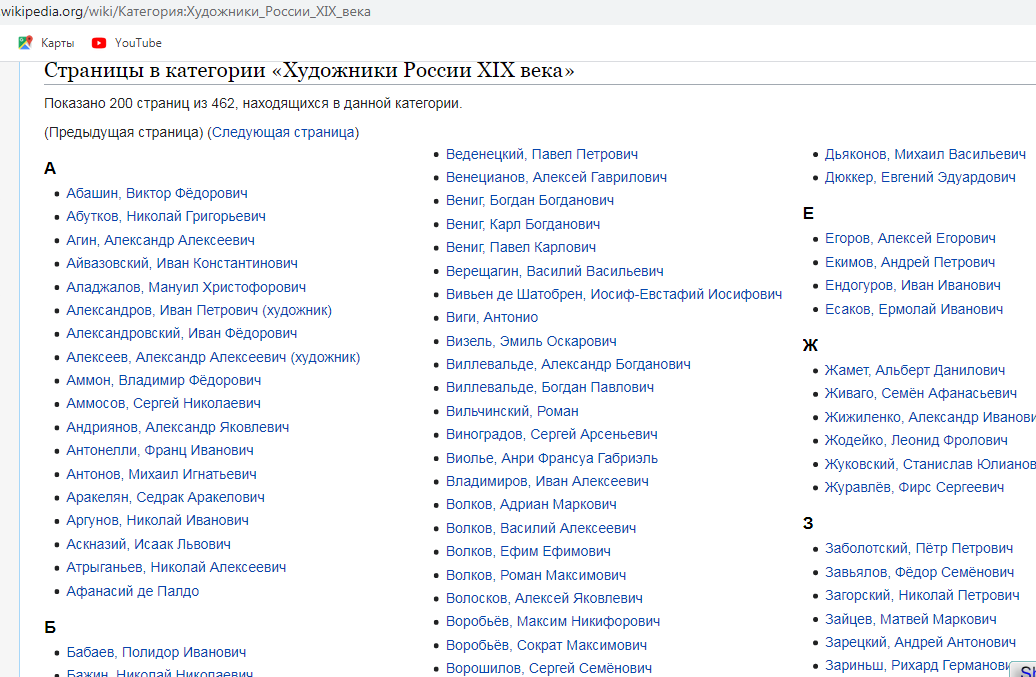
Task: Open the Карты bookmark icon
Action: [x=25, y=43]
